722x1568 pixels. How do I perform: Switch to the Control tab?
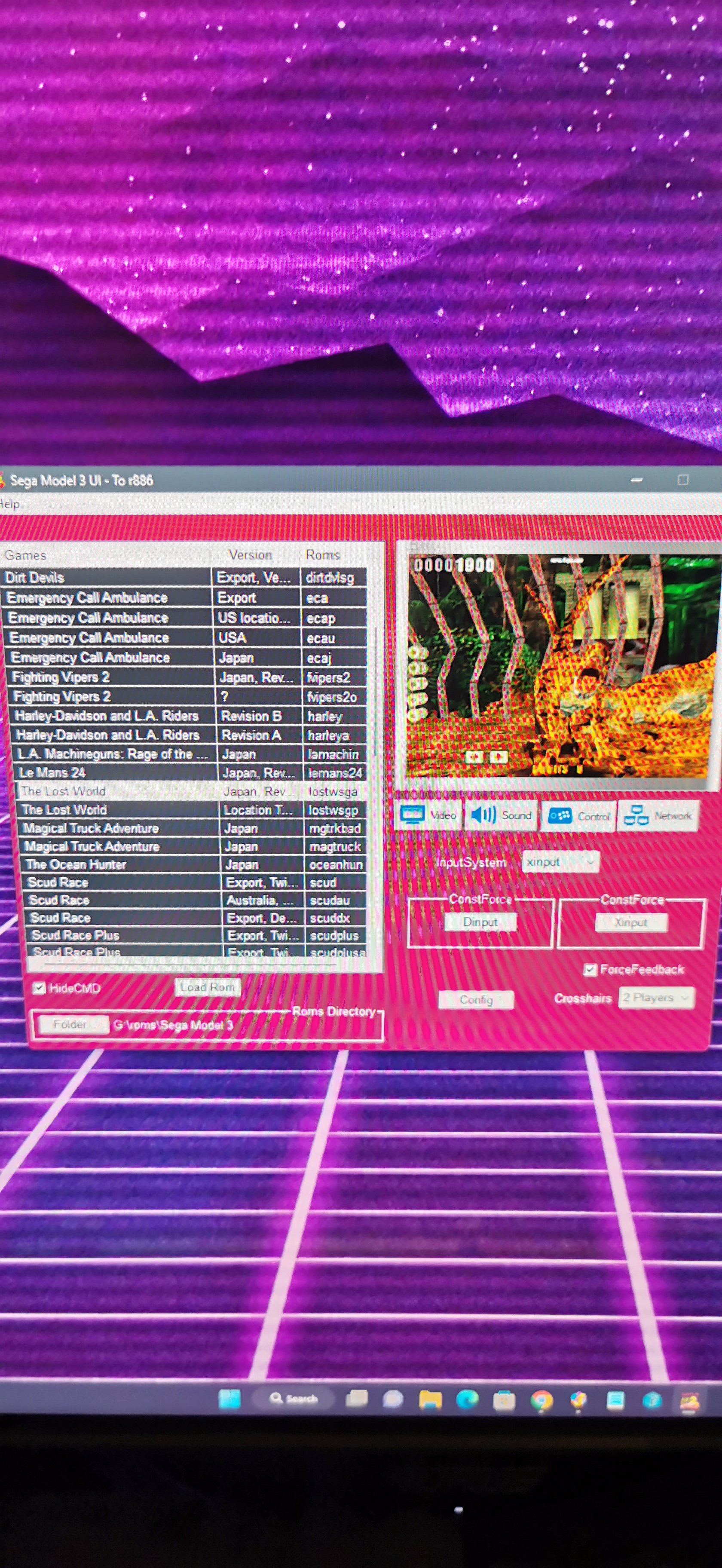pos(579,816)
